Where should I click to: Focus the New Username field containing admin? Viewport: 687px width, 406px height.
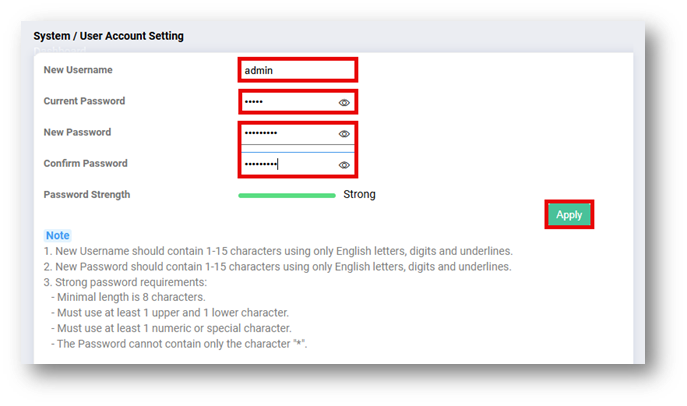tap(297, 70)
